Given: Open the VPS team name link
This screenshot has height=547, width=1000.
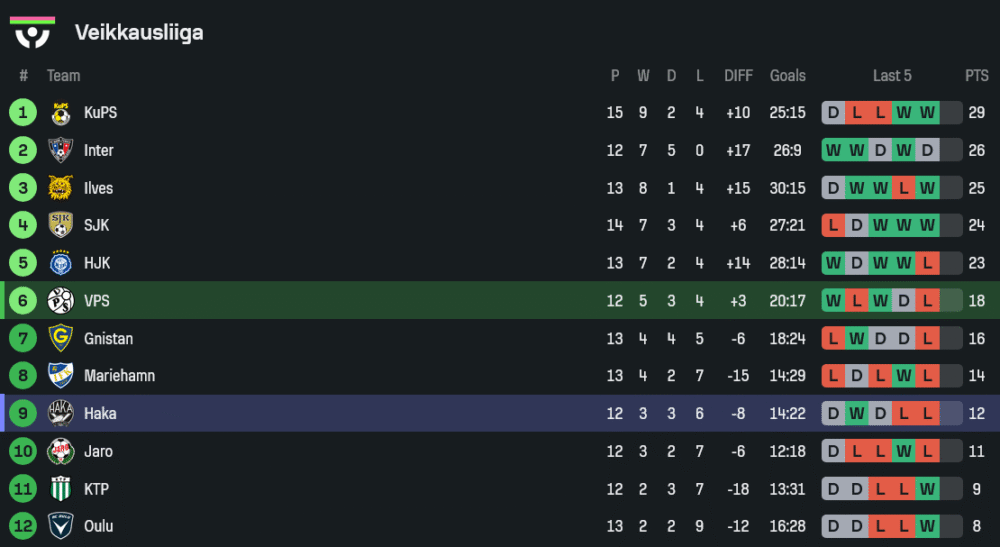Looking at the screenshot, I should 97,301.
